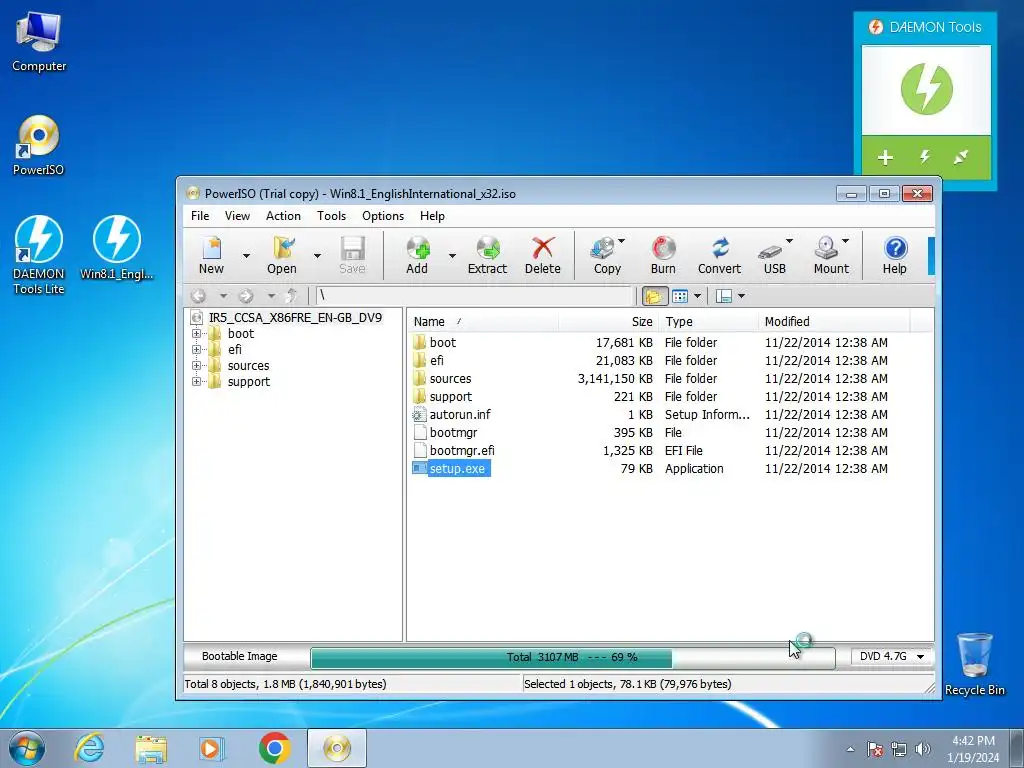
Task: Click the Burn toolbar icon
Action: pyautogui.click(x=663, y=255)
